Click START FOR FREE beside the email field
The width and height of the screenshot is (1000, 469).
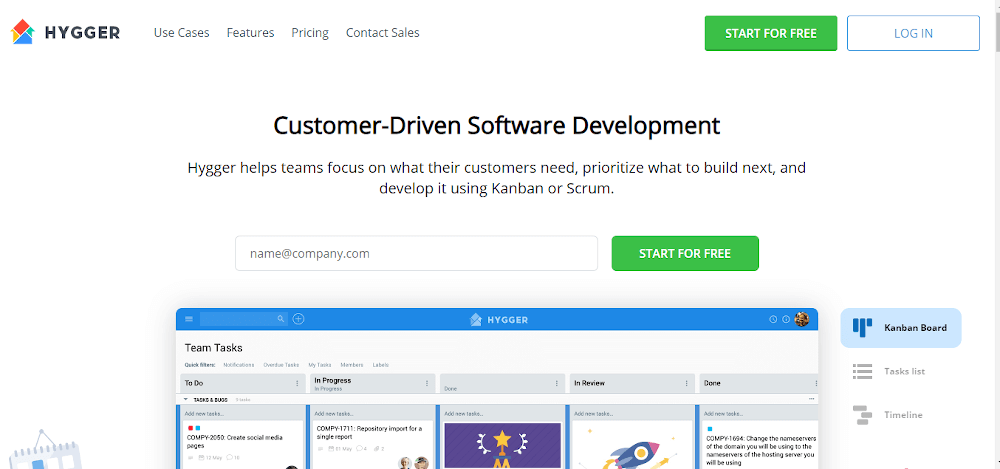685,253
